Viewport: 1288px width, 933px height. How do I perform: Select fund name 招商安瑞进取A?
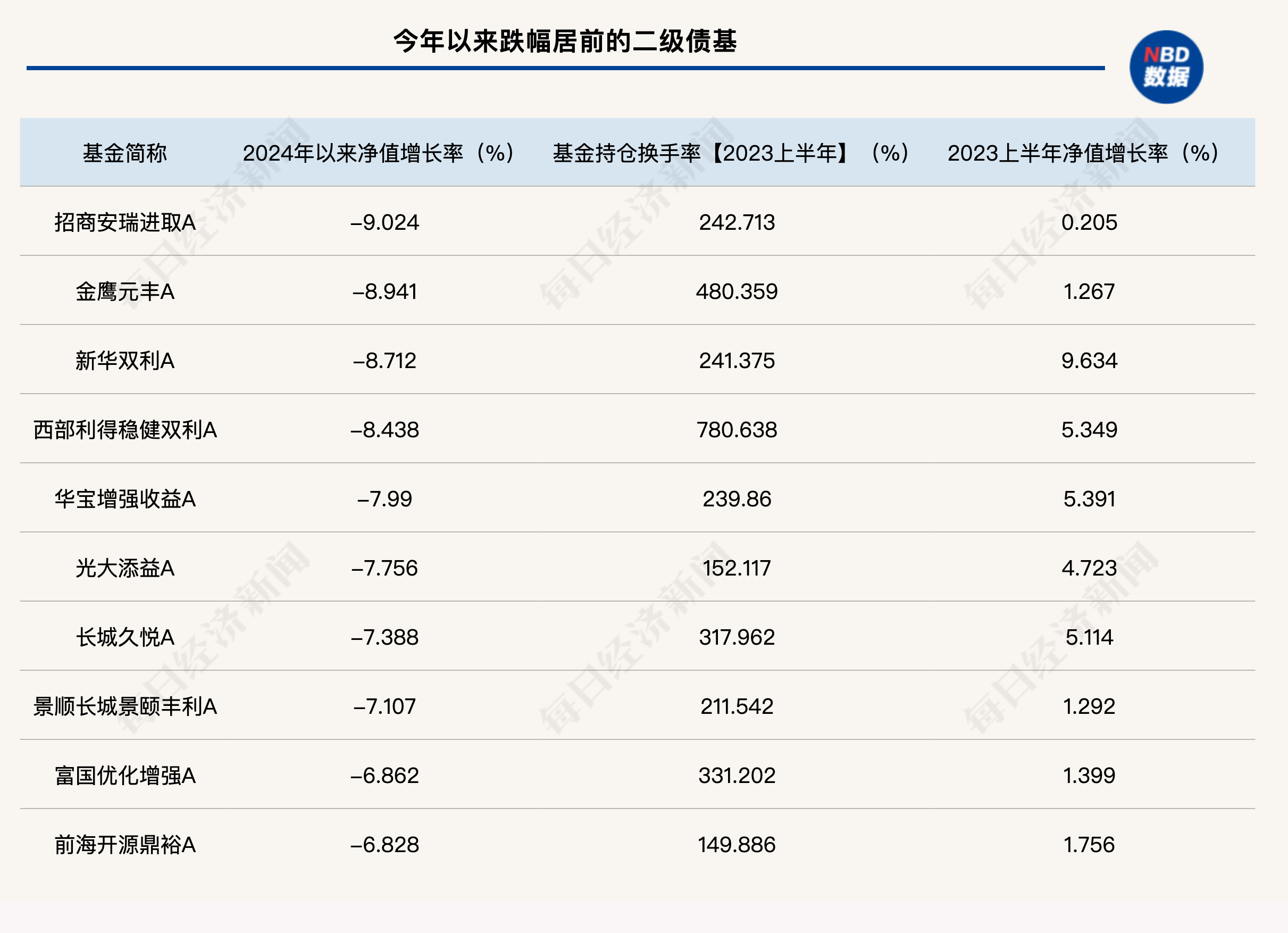pos(125,222)
